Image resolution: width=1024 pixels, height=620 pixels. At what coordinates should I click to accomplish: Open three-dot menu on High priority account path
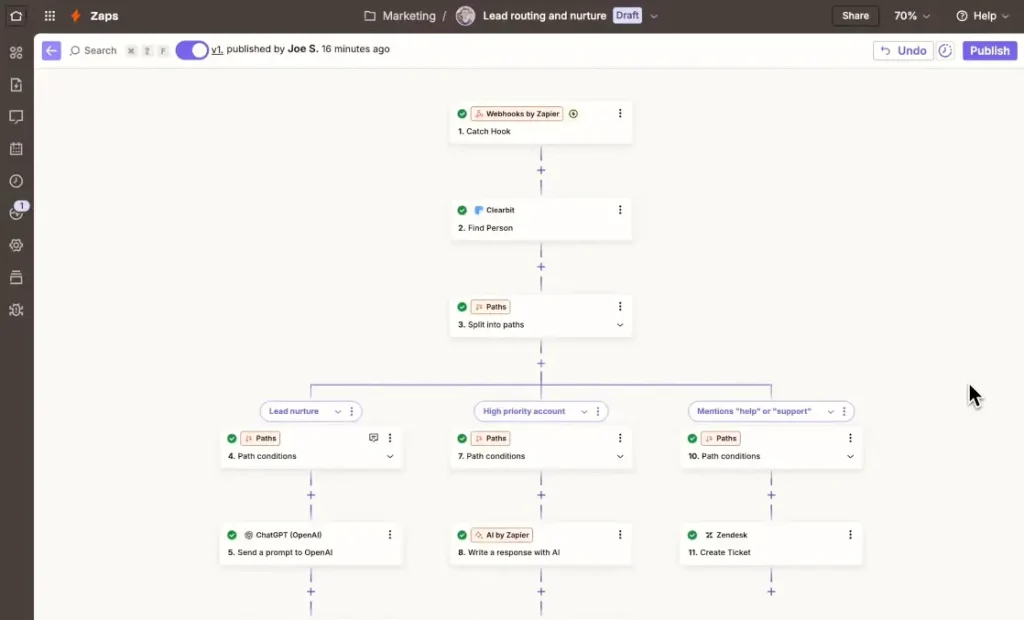(598, 412)
